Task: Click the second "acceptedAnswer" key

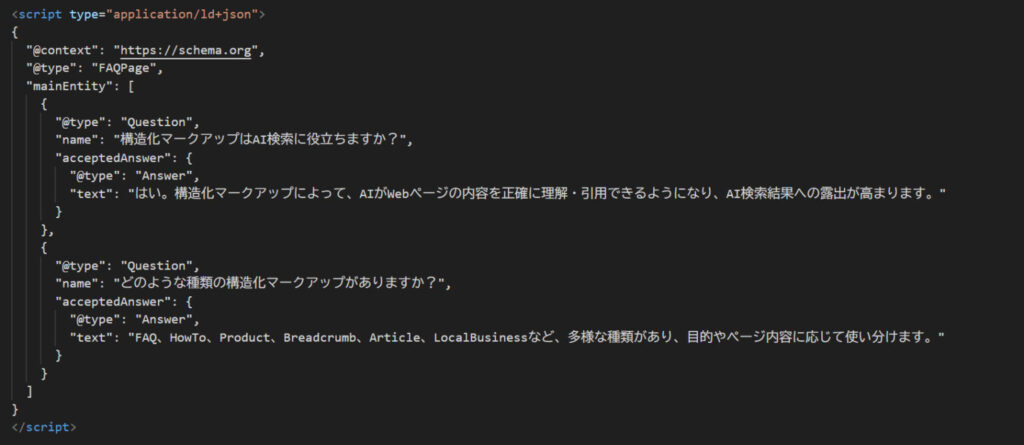Action: (110, 301)
